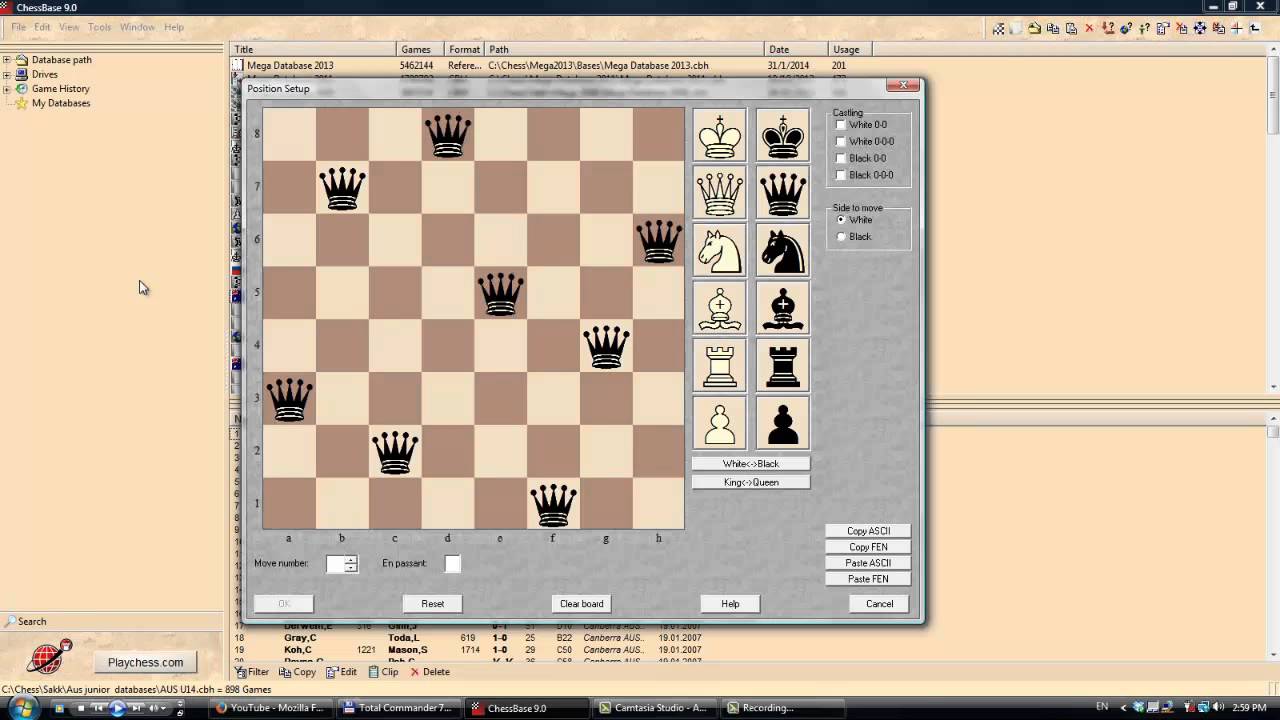
Task: Select Black as side to move
Action: (x=841, y=237)
